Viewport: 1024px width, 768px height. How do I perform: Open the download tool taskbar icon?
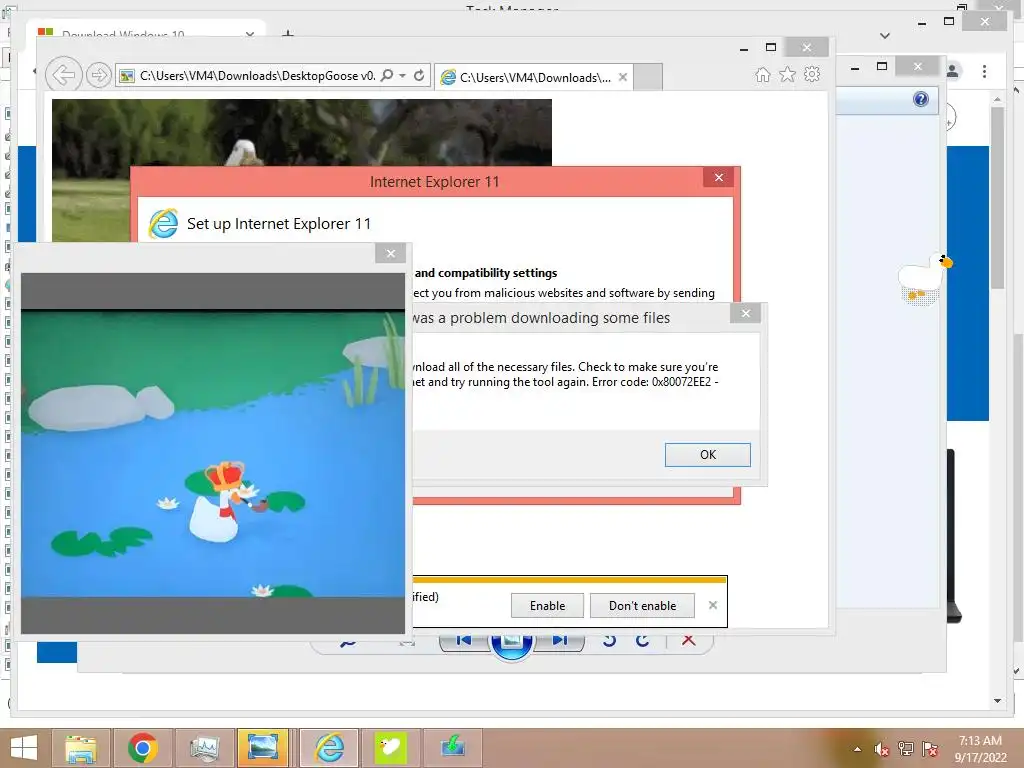[453, 748]
